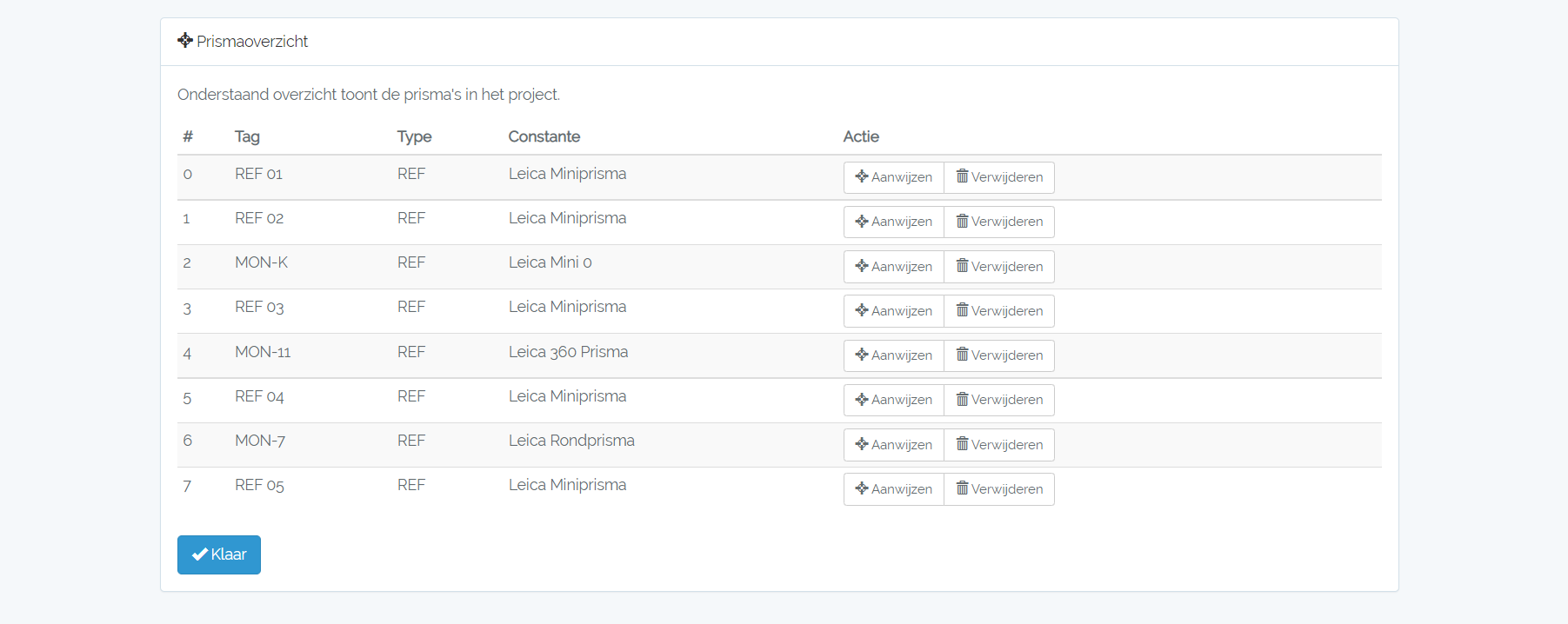Click the 'Type' column header

[x=415, y=136]
